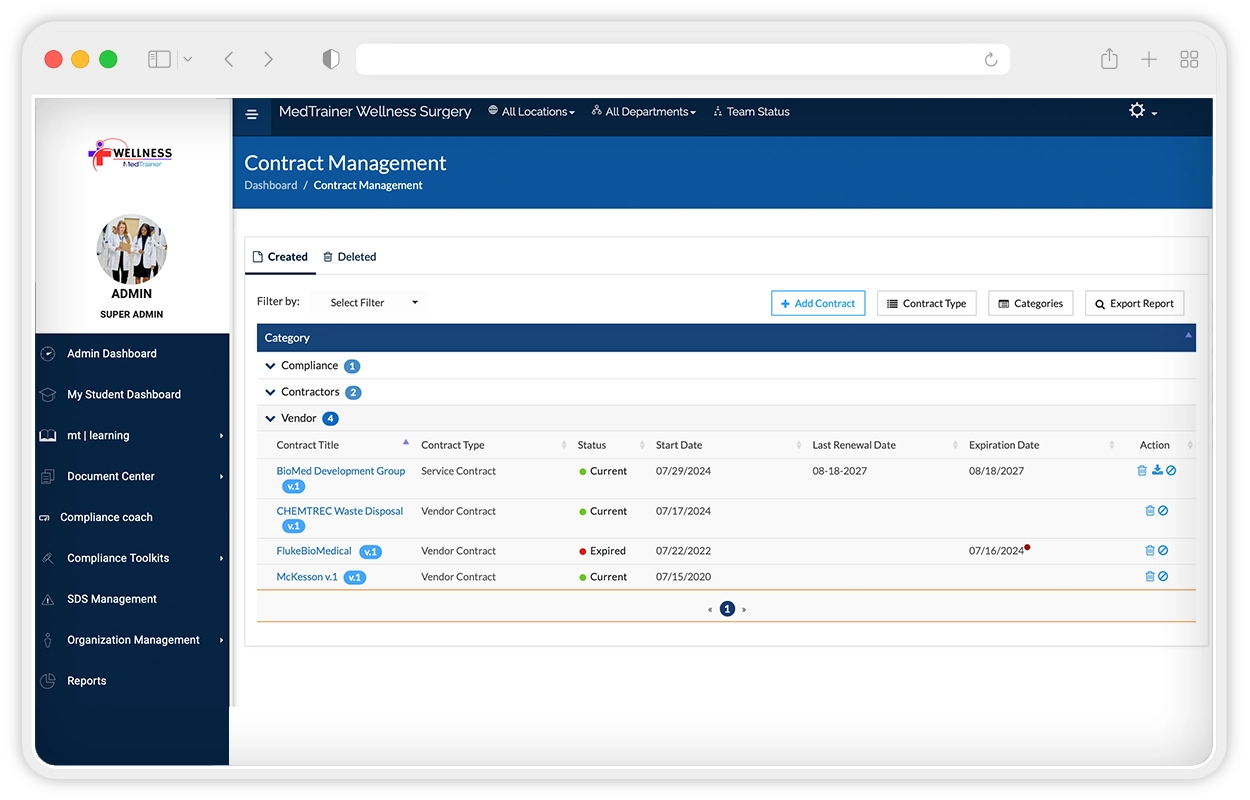Viewport: 1250px width, 800px height.
Task: Click the disable icon for FlukeBioMedical
Action: point(1163,551)
